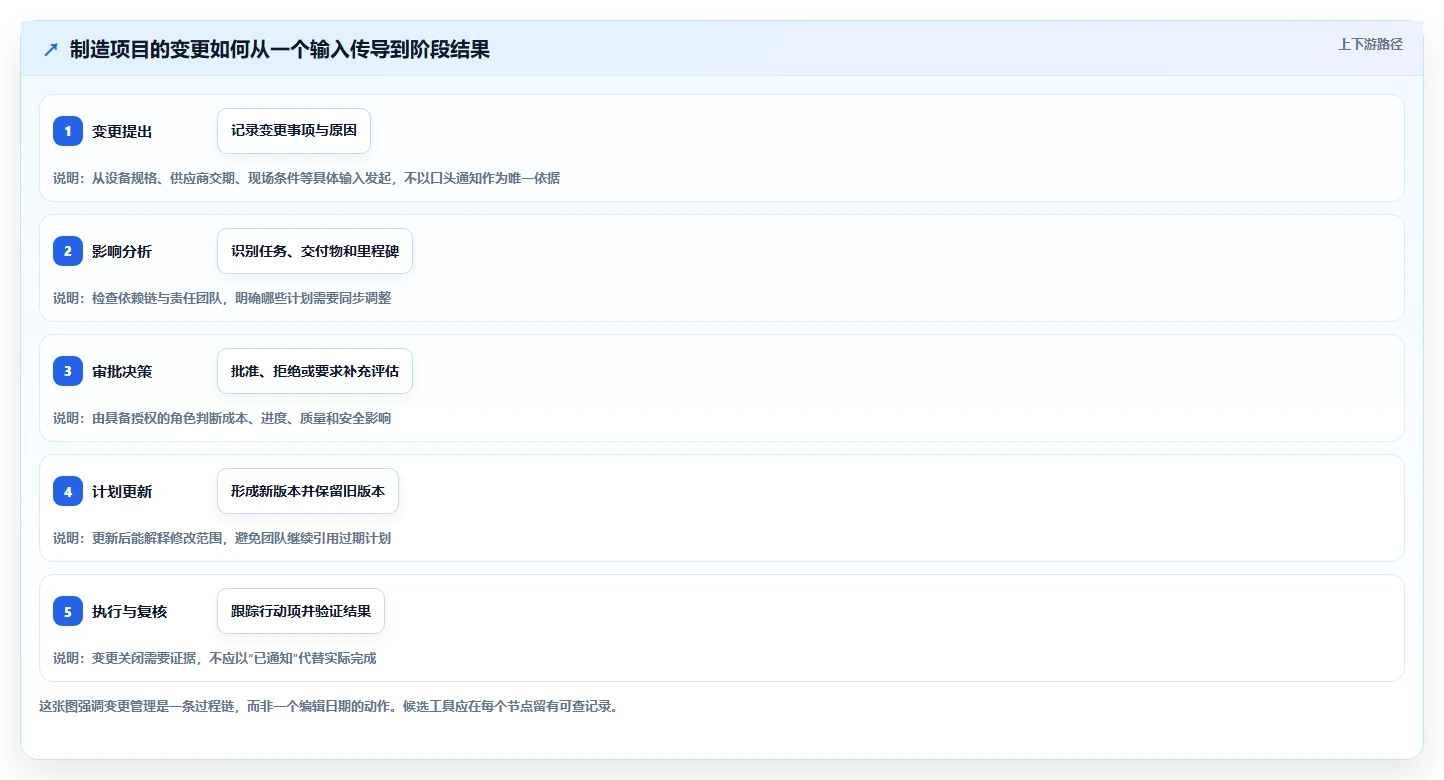Click the 影响分析 step title
The image size is (1444, 780).
(x=122, y=251)
